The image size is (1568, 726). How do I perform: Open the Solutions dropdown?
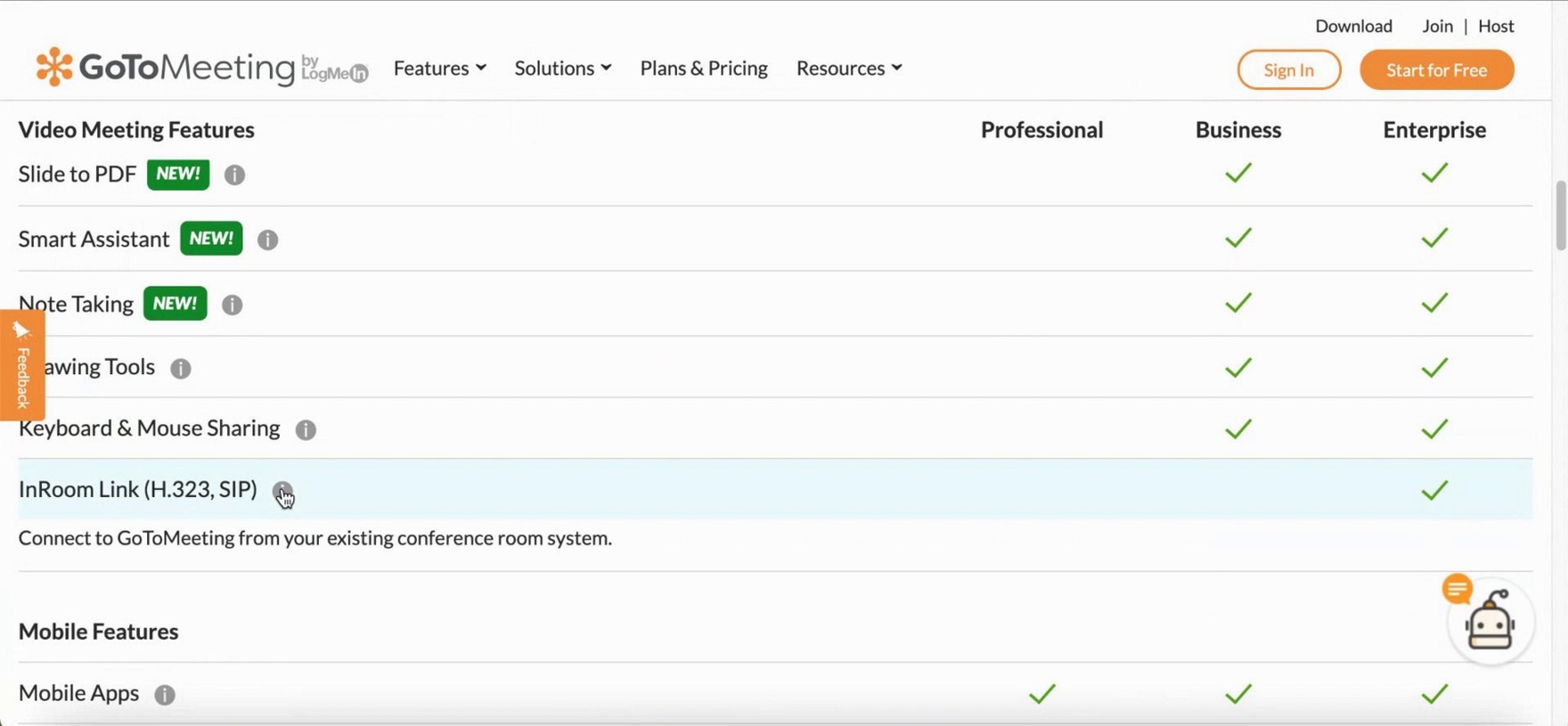click(562, 69)
